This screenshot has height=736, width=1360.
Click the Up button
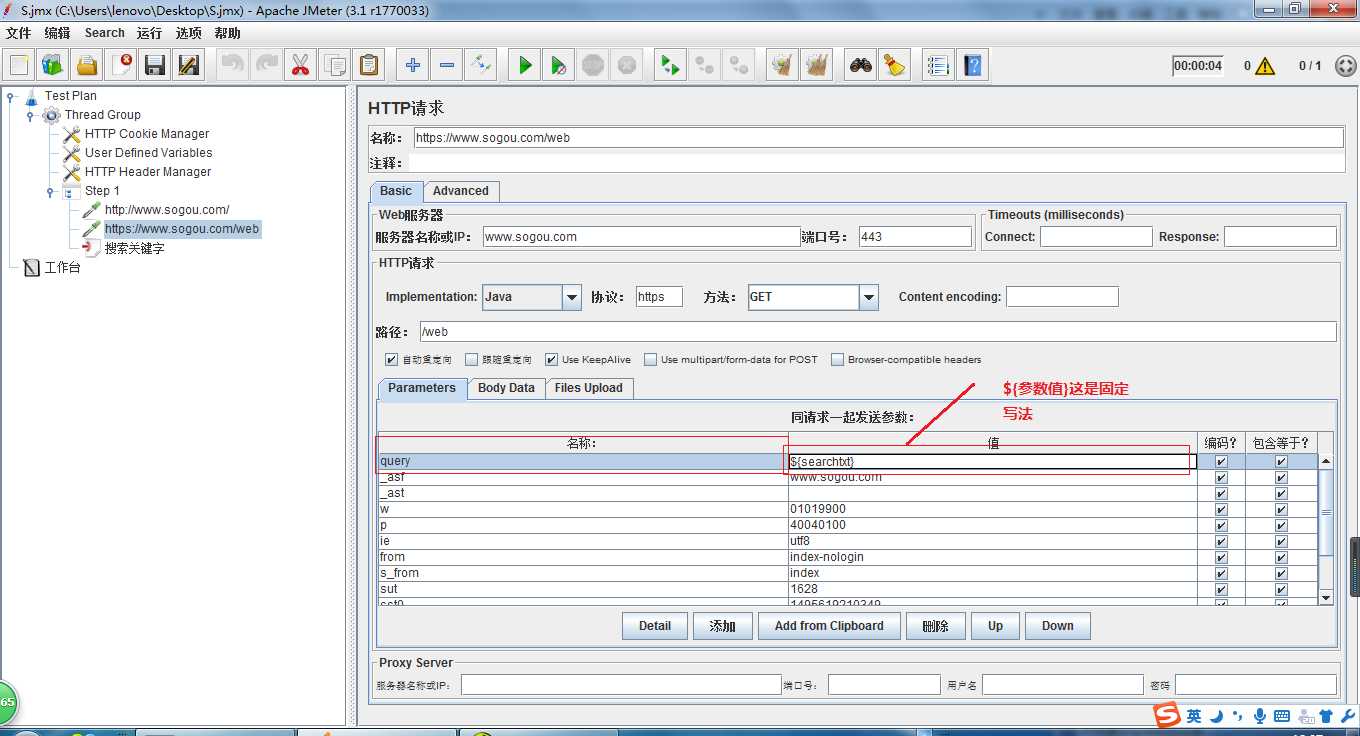pos(996,626)
